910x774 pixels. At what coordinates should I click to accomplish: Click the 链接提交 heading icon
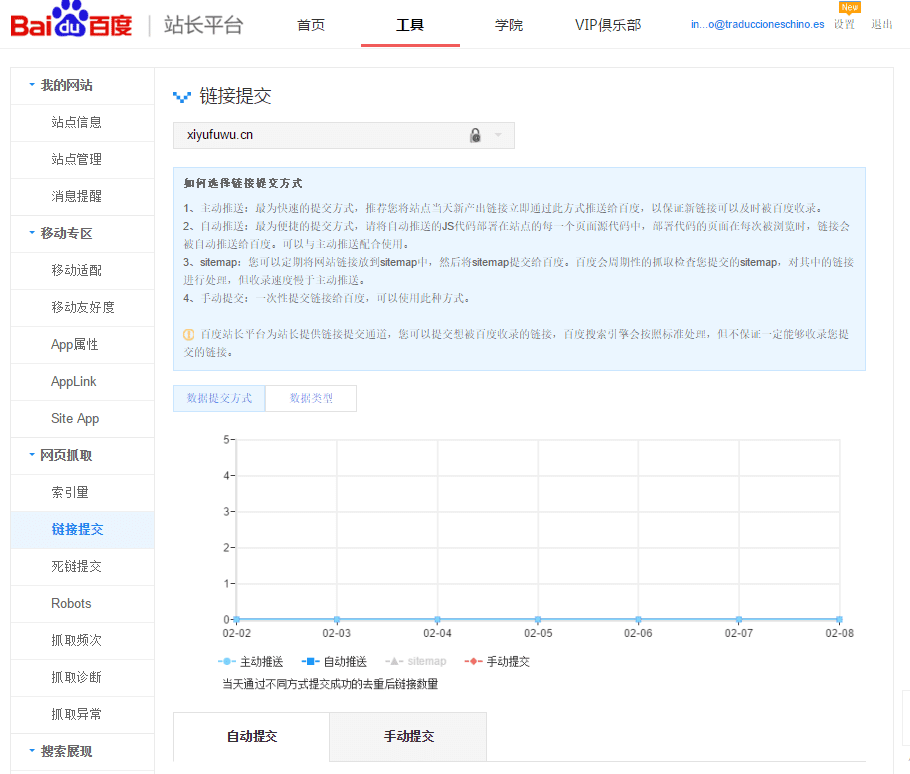point(182,97)
